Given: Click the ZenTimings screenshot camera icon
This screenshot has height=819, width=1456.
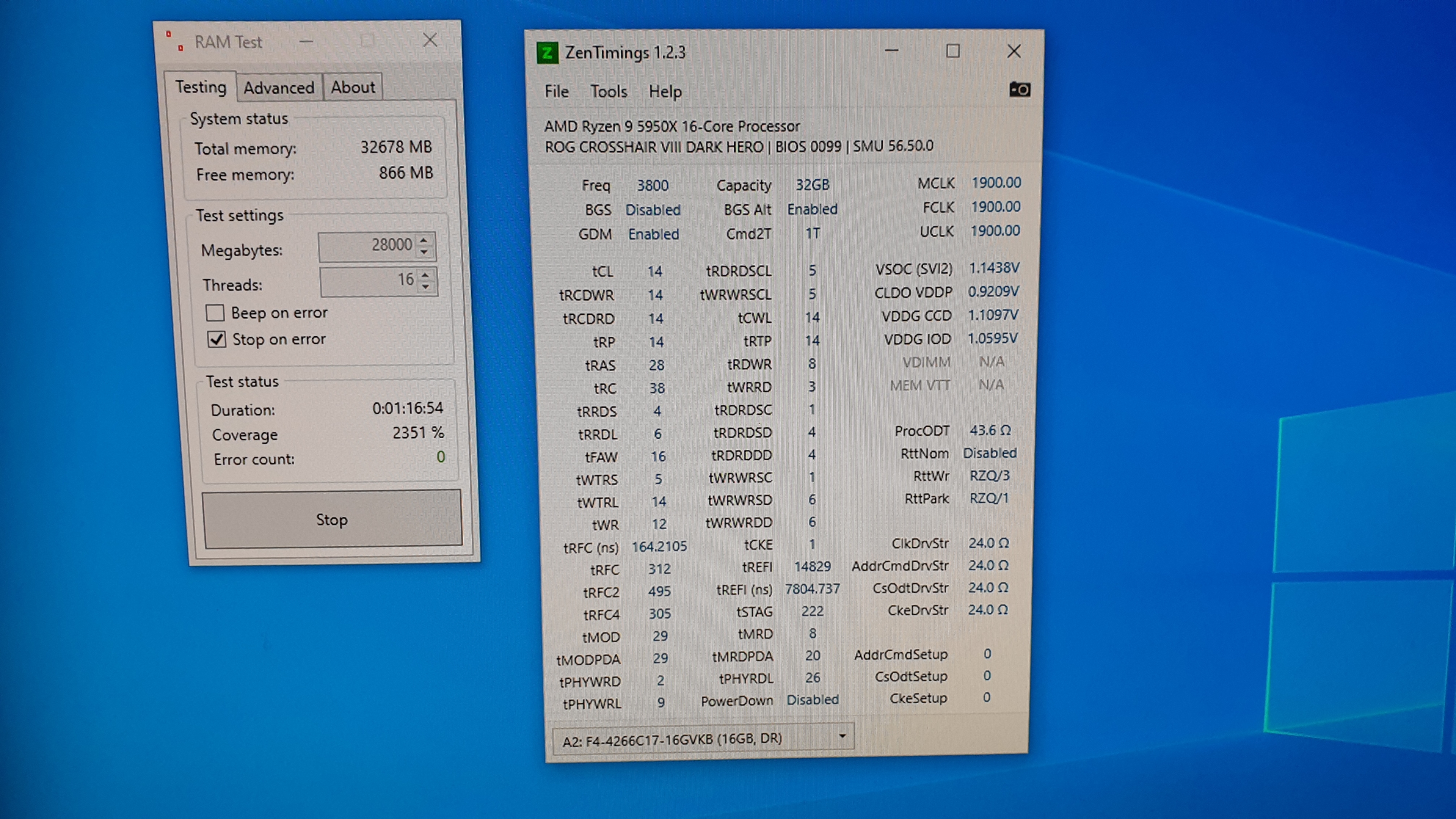Looking at the screenshot, I should [x=1019, y=89].
